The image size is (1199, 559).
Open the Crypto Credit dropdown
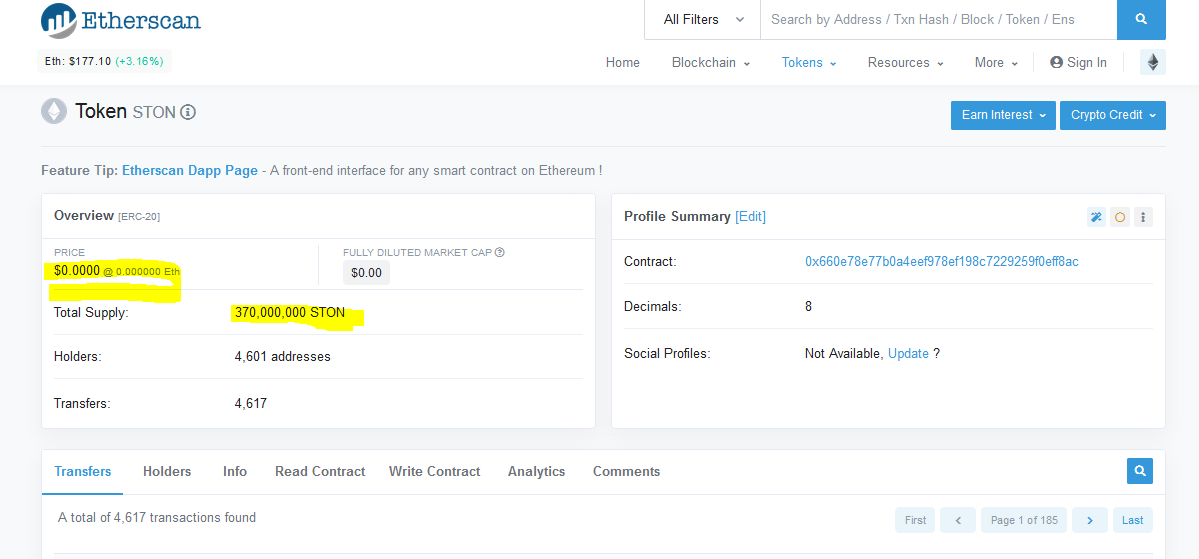click(1112, 115)
